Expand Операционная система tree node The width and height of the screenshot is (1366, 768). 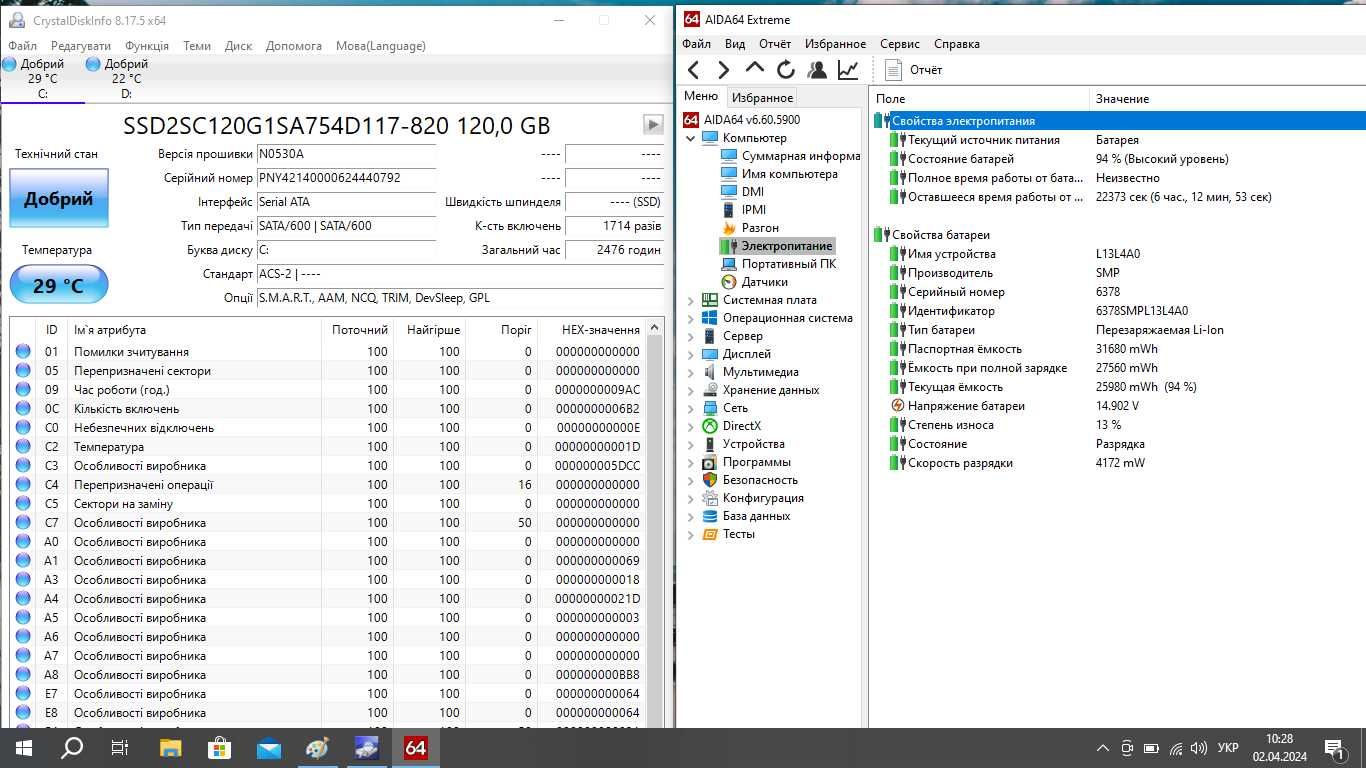point(690,318)
